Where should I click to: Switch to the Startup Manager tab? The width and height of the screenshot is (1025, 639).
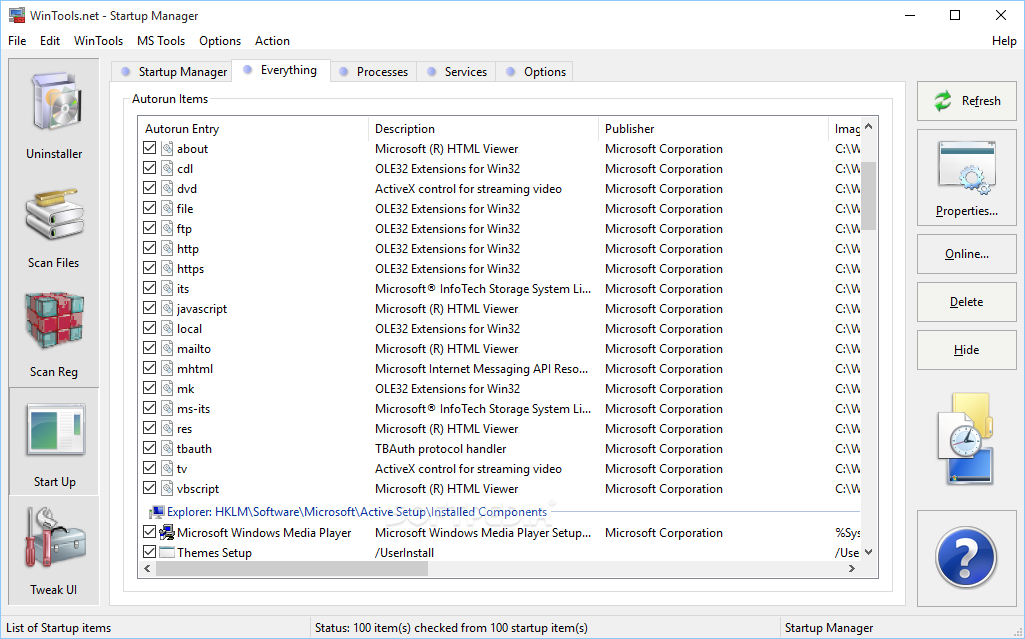click(172, 71)
